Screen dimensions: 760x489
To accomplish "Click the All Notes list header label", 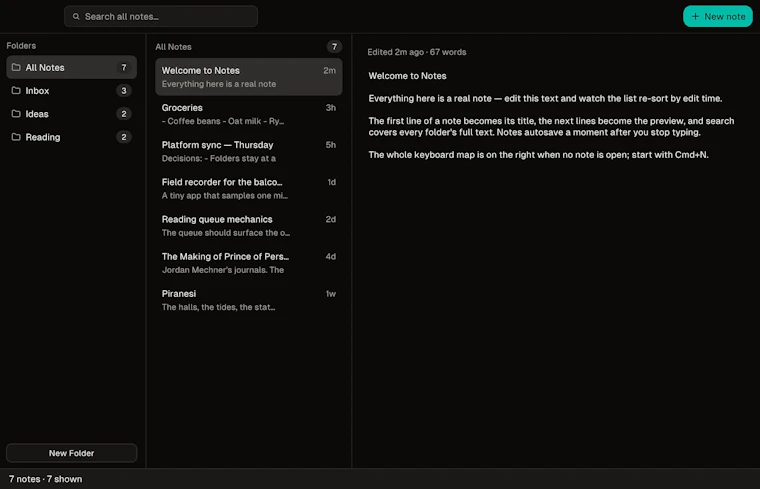I will point(174,47).
